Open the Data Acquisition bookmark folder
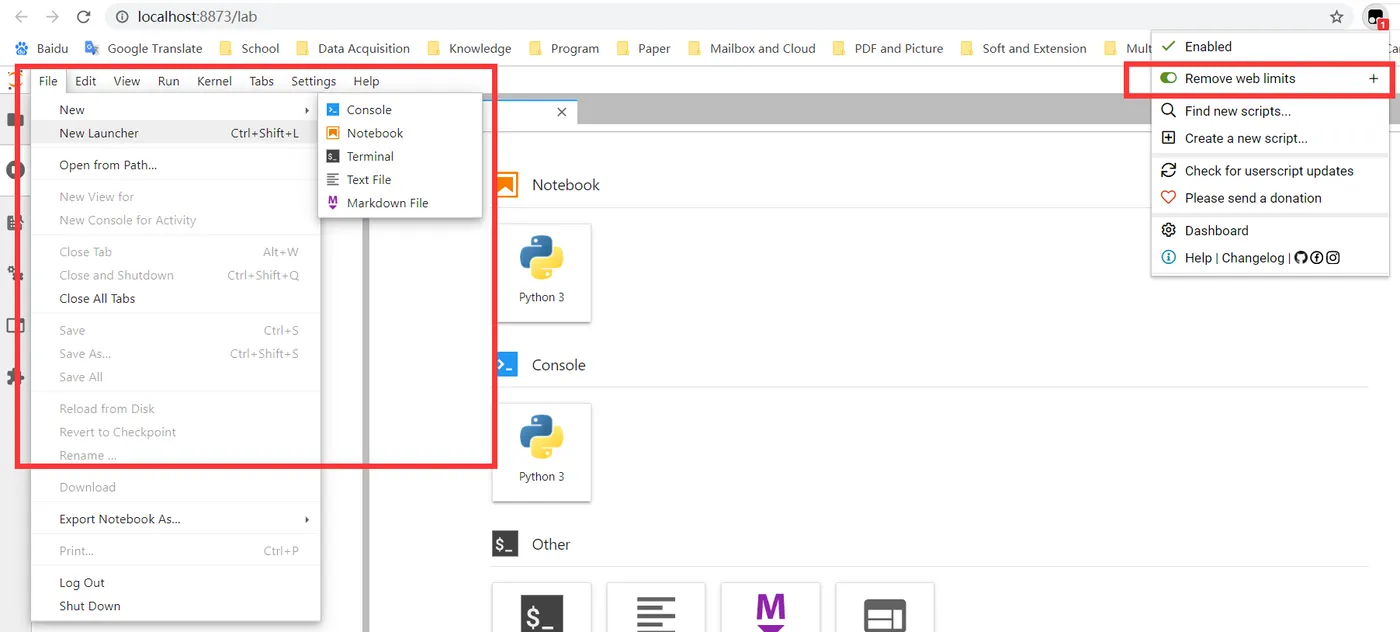This screenshot has width=1400, height=632. (x=353, y=48)
